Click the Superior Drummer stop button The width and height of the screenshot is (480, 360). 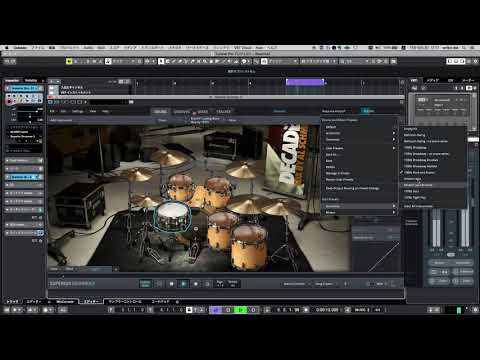click(171, 284)
